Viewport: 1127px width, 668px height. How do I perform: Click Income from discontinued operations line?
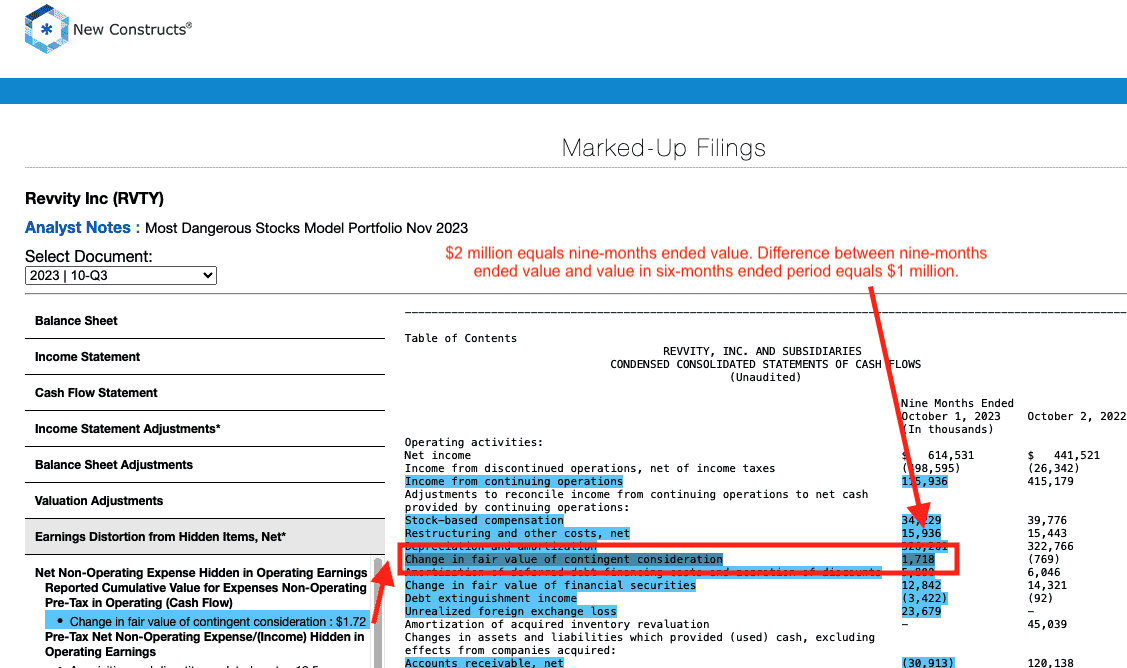[589, 468]
